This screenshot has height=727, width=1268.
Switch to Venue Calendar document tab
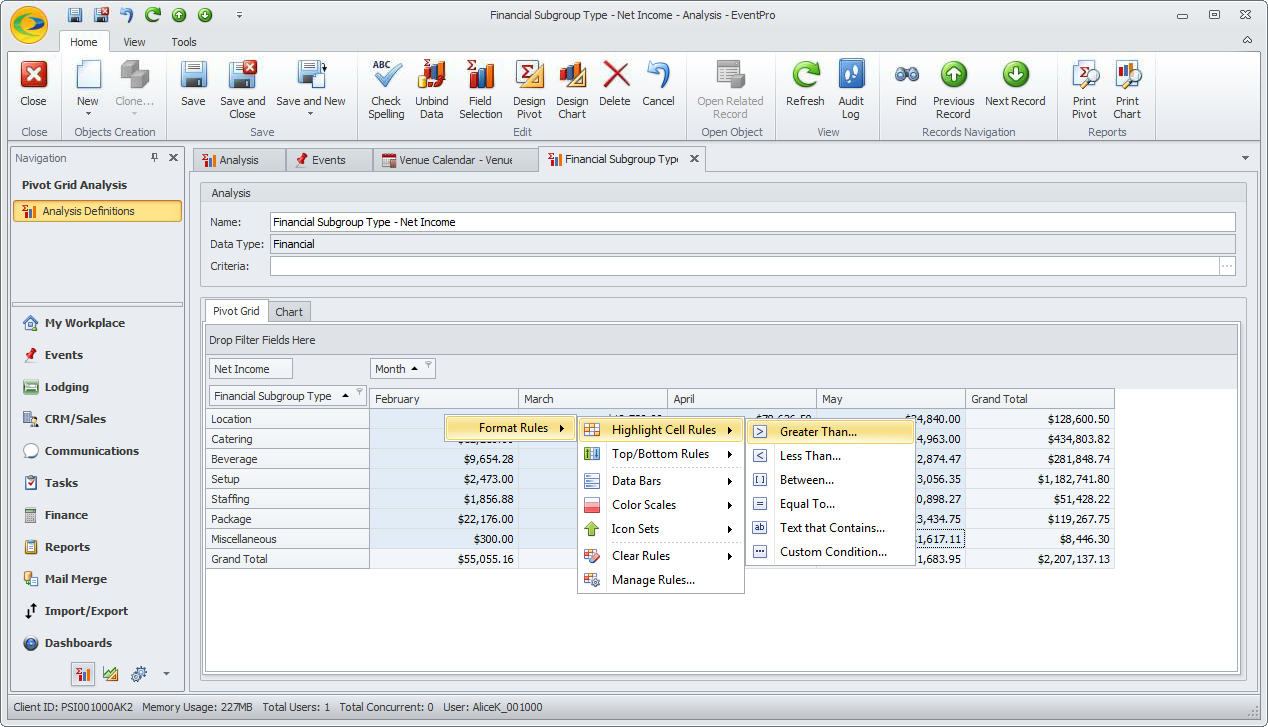click(455, 160)
